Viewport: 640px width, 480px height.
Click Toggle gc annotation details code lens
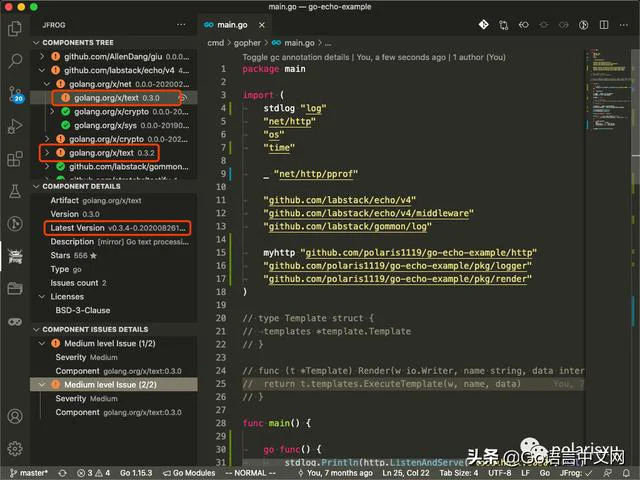296,57
